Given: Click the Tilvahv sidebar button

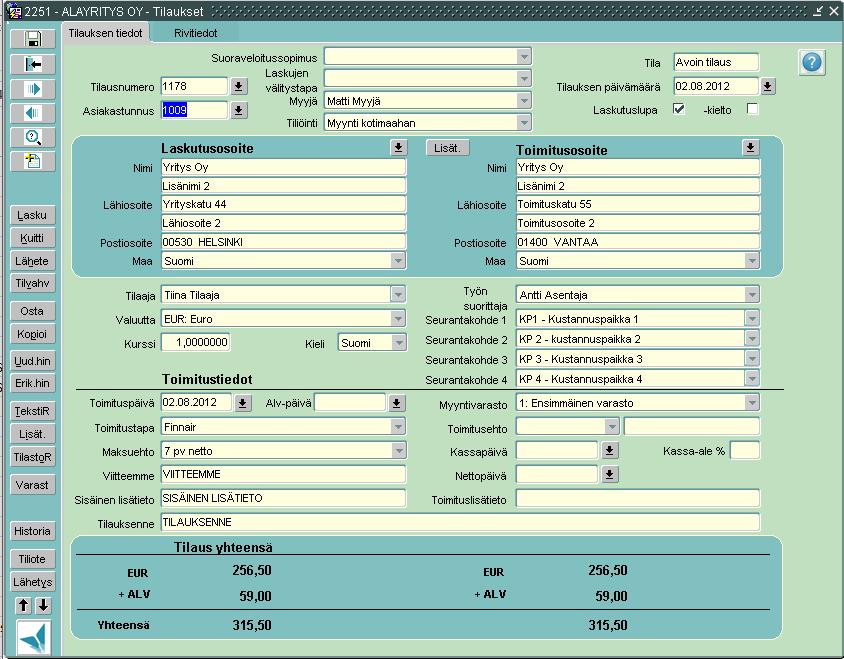Looking at the screenshot, I should (33, 283).
